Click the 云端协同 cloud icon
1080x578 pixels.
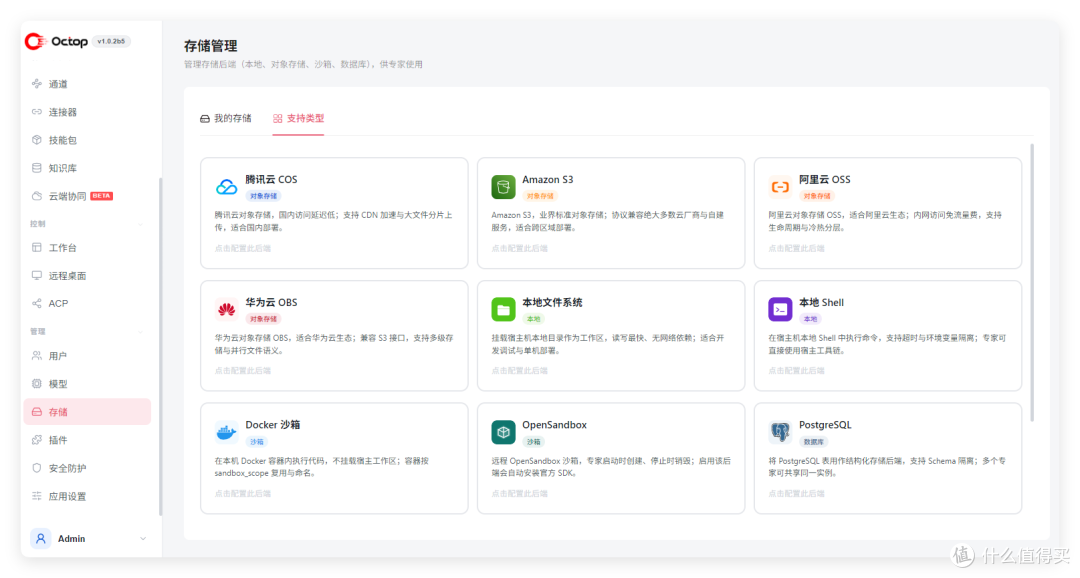coord(37,196)
